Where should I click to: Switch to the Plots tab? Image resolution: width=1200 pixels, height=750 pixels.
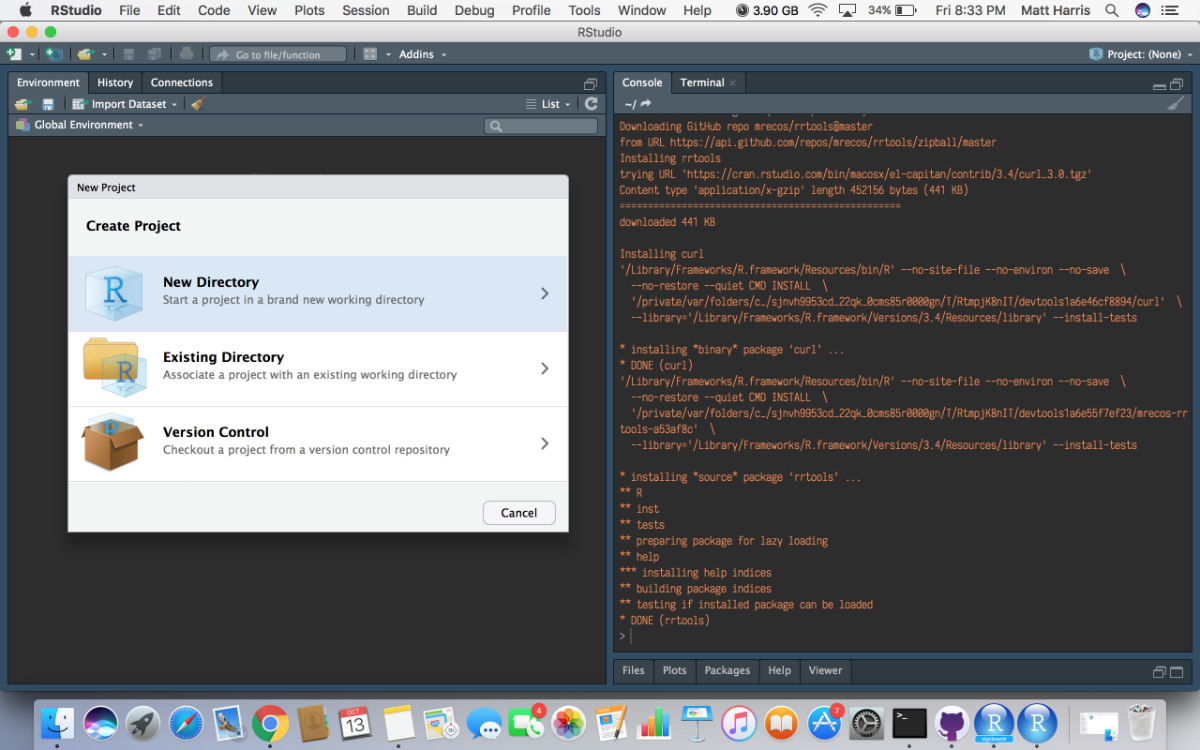(675, 671)
